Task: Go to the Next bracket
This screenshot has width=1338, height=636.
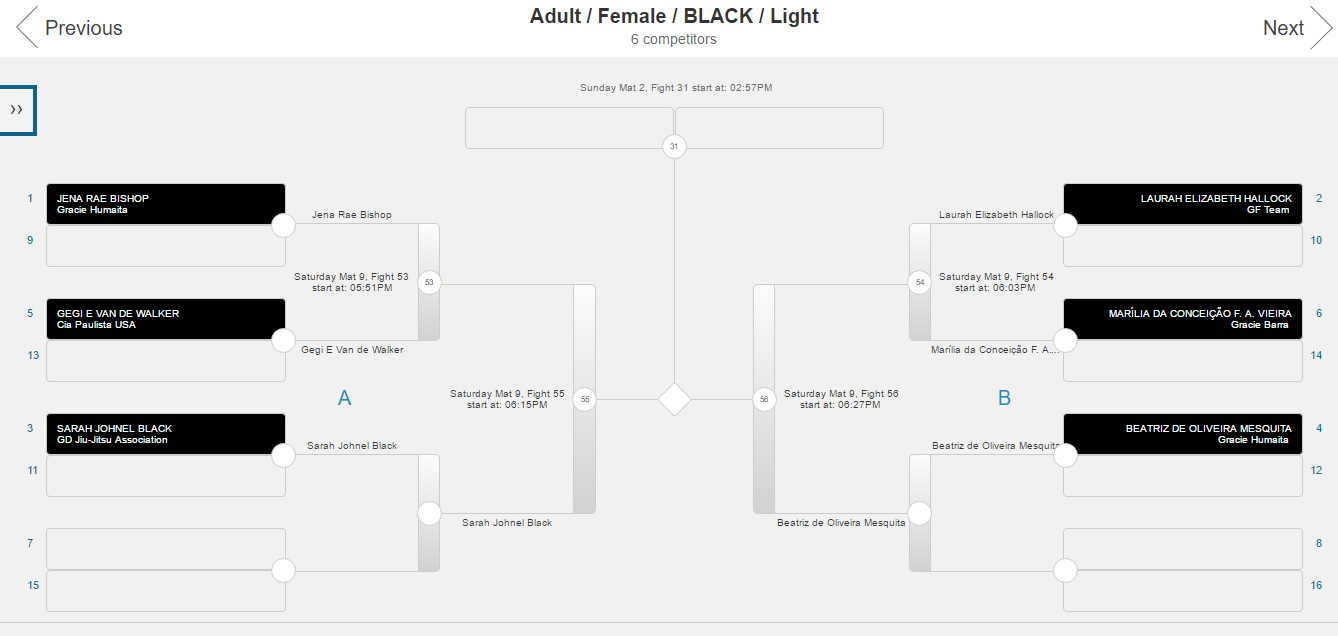Action: click(x=1296, y=28)
